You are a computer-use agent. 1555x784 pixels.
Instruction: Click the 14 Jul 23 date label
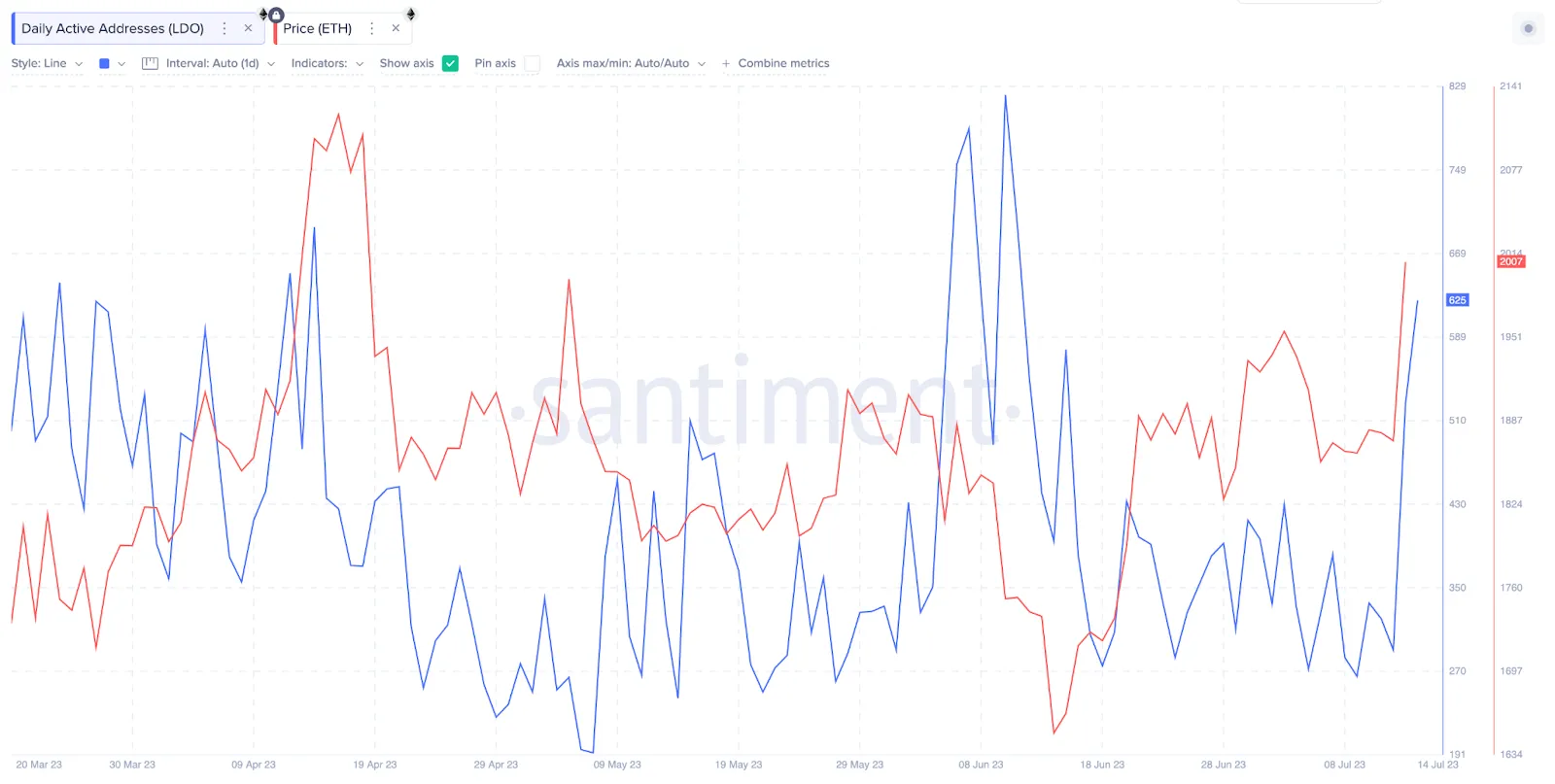point(1437,765)
